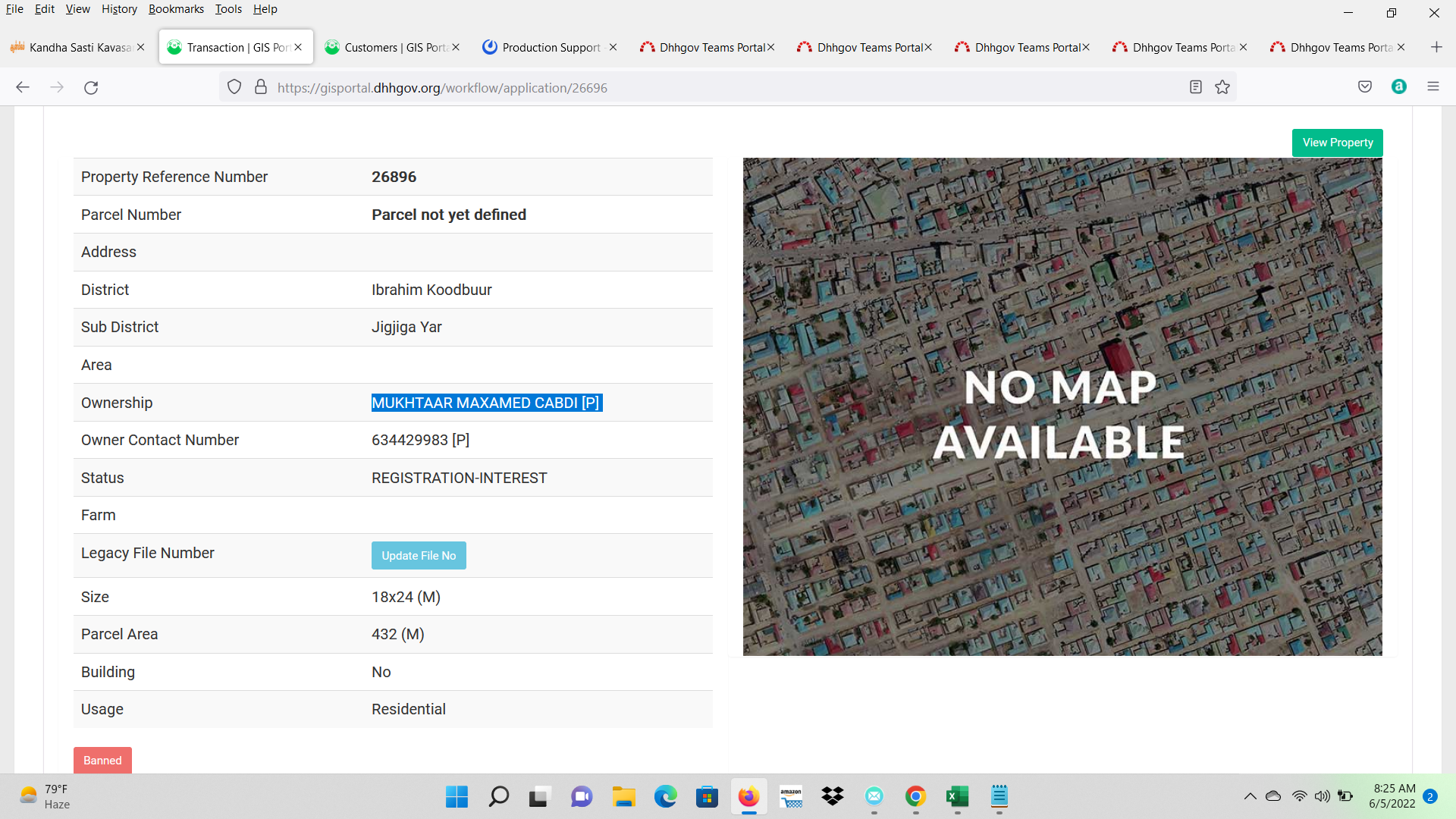Bookmark this page with the star
Image resolution: width=1456 pixels, height=819 pixels.
click(1222, 87)
